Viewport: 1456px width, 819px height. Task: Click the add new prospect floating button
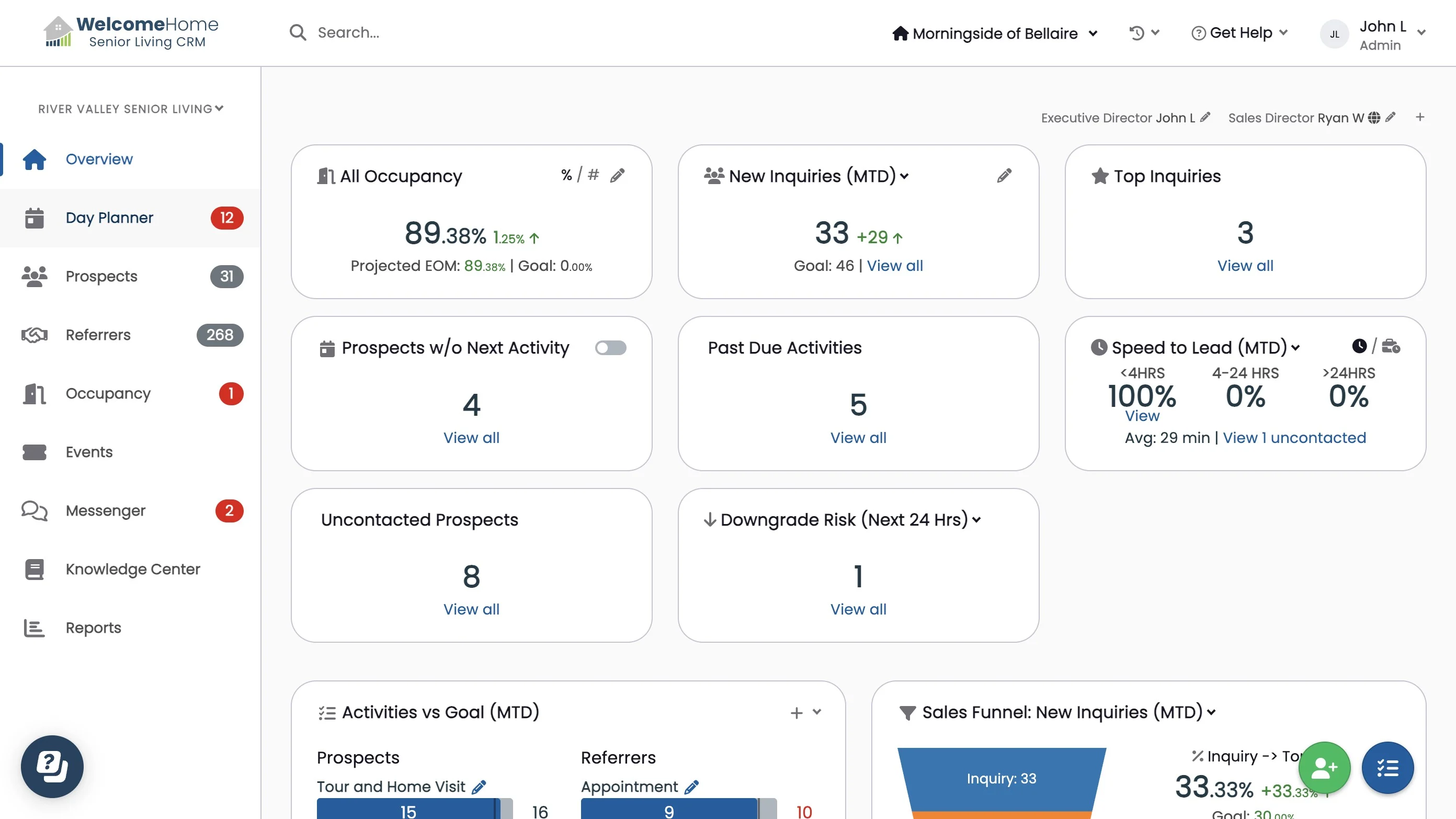pyautogui.click(x=1324, y=768)
